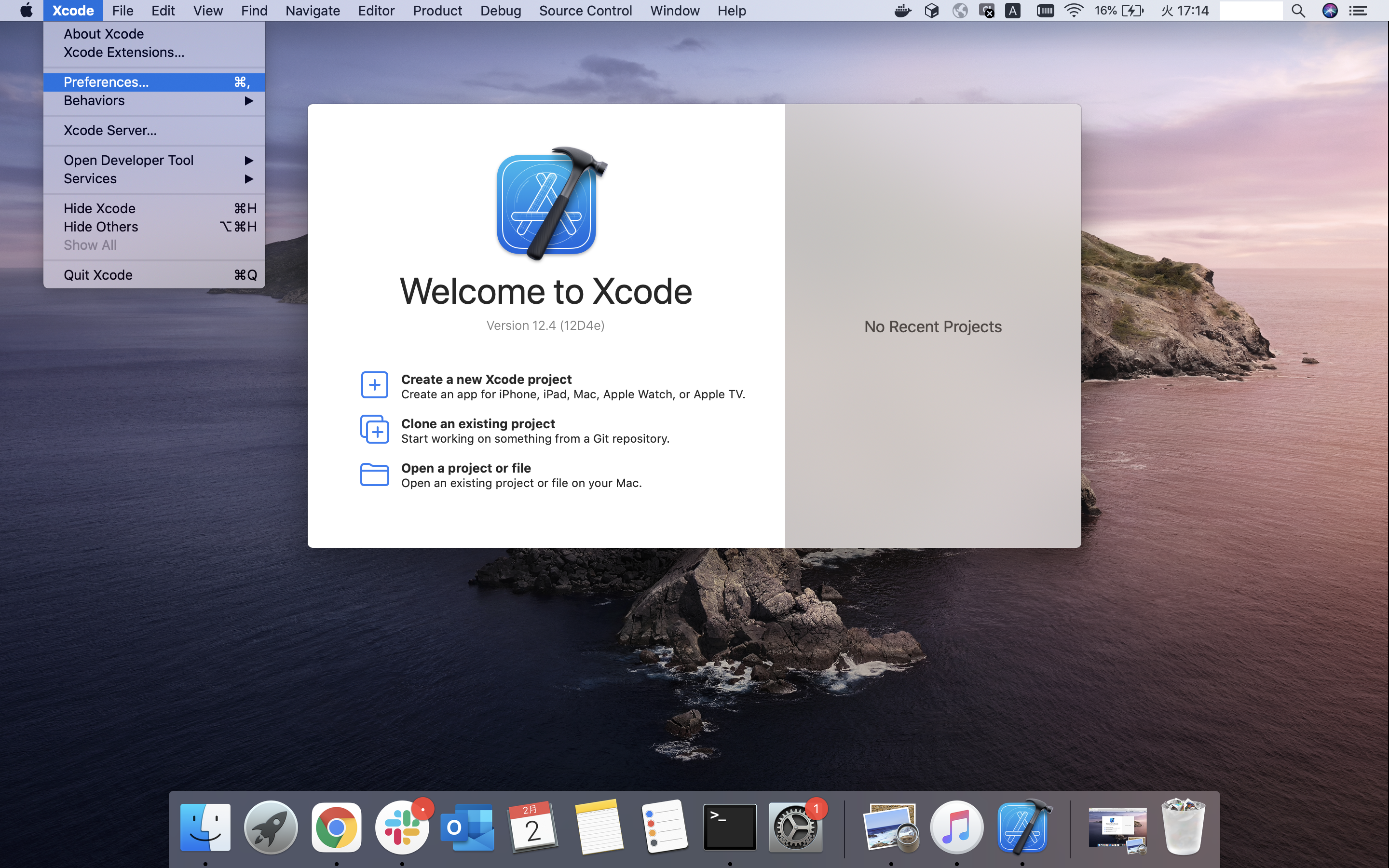Image resolution: width=1389 pixels, height=868 pixels.
Task: Click Open a project or file
Action: click(466, 468)
